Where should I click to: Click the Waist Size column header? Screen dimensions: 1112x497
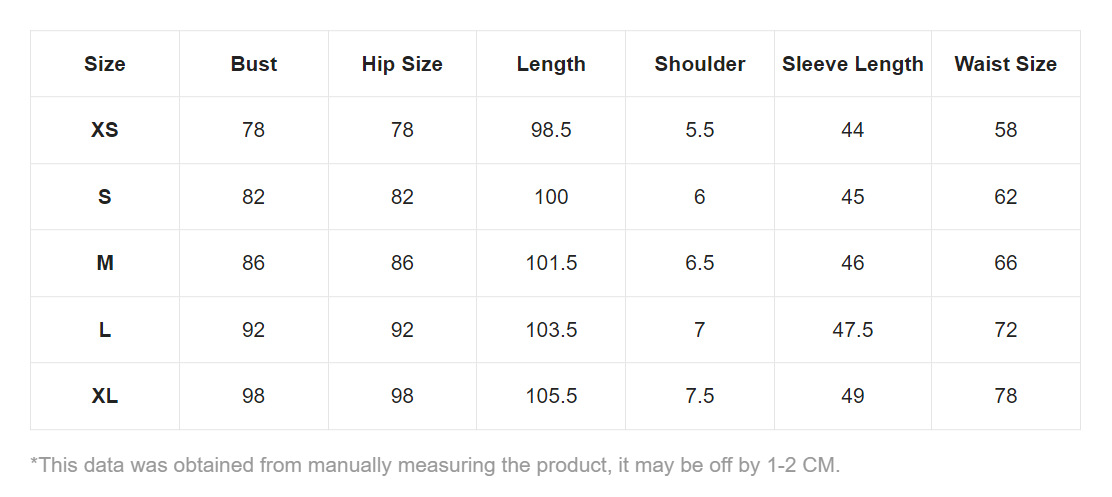(1005, 64)
